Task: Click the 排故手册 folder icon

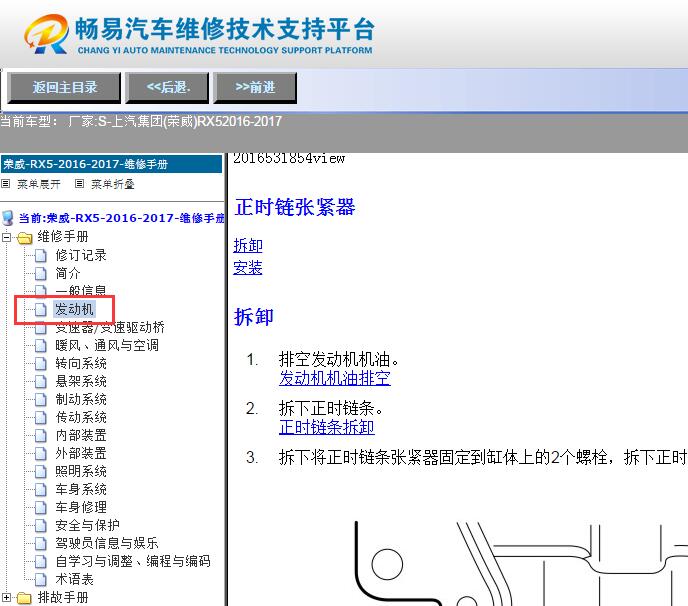Action: [x=25, y=598]
